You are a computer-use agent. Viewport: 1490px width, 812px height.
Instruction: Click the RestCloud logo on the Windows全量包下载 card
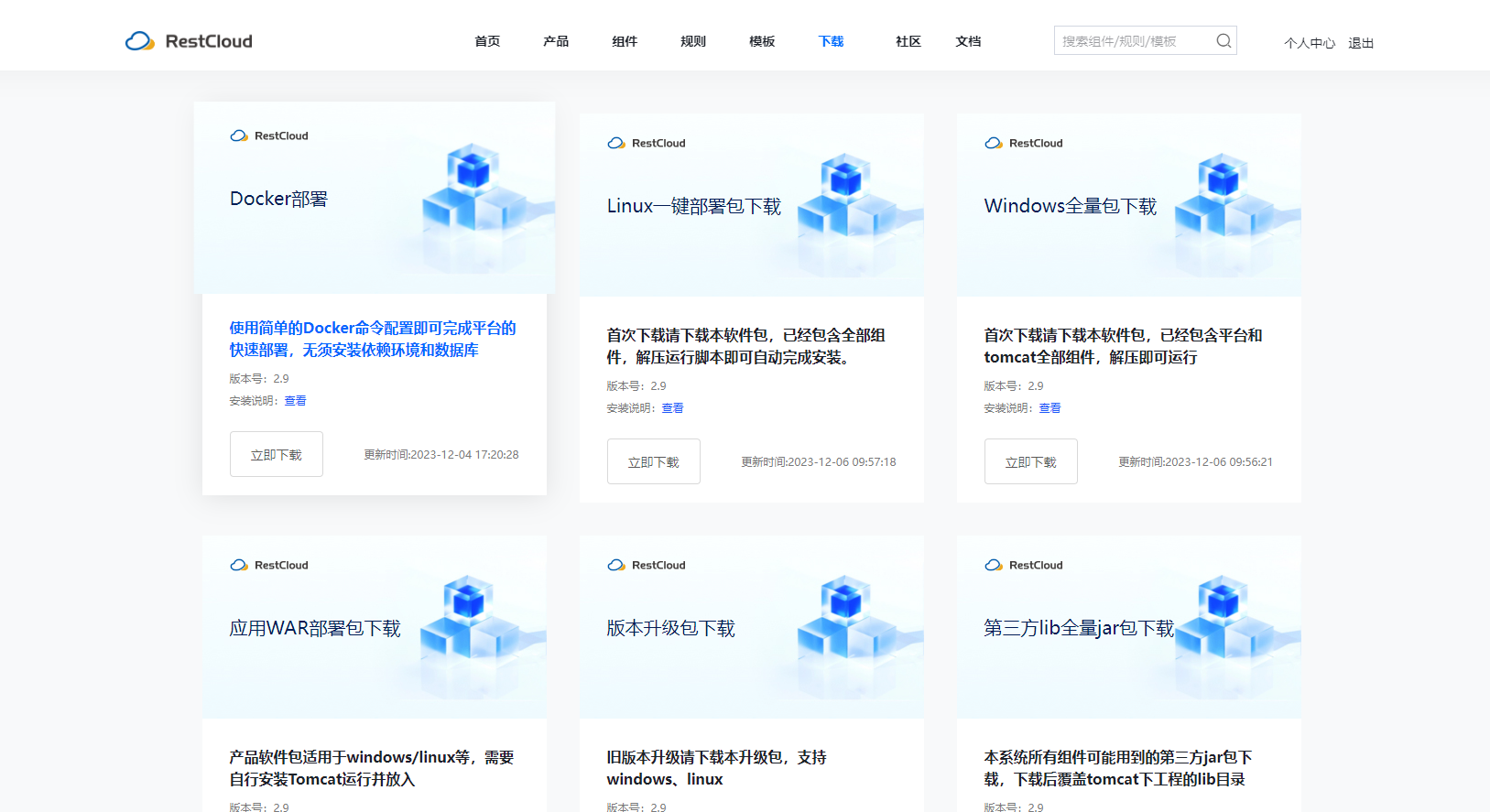(1024, 143)
